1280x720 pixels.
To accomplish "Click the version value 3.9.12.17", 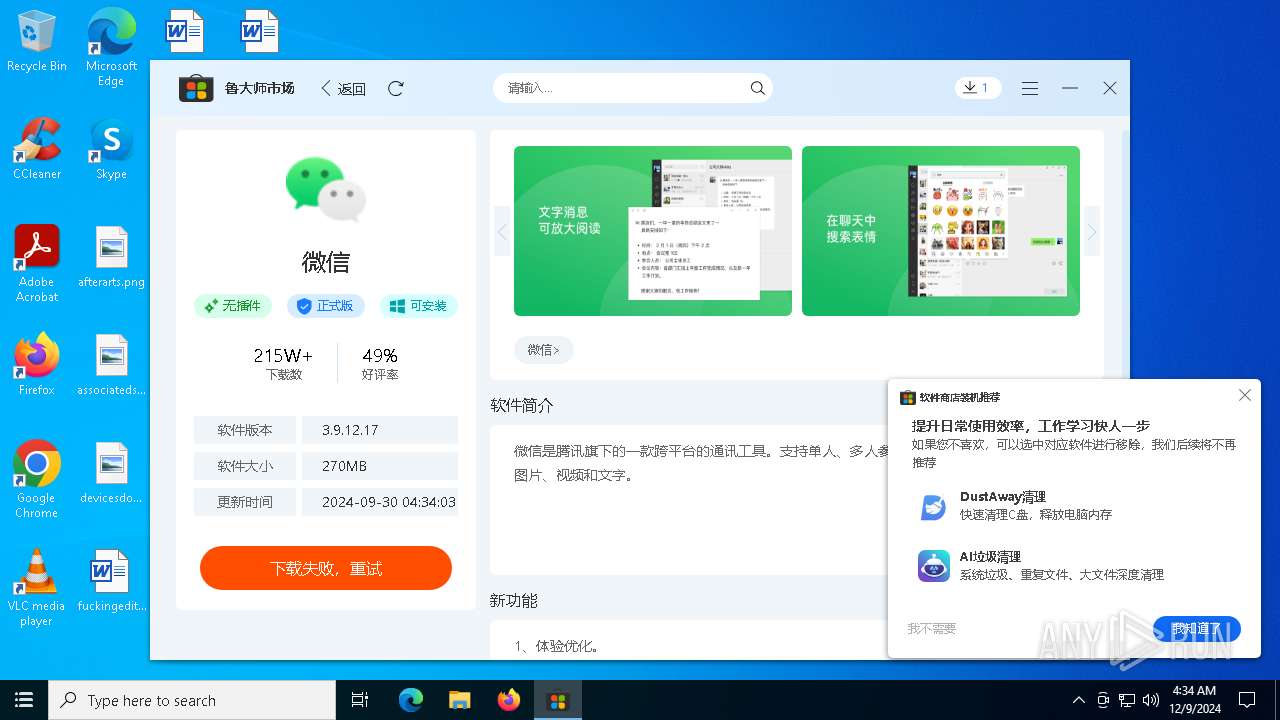I will (x=350, y=430).
